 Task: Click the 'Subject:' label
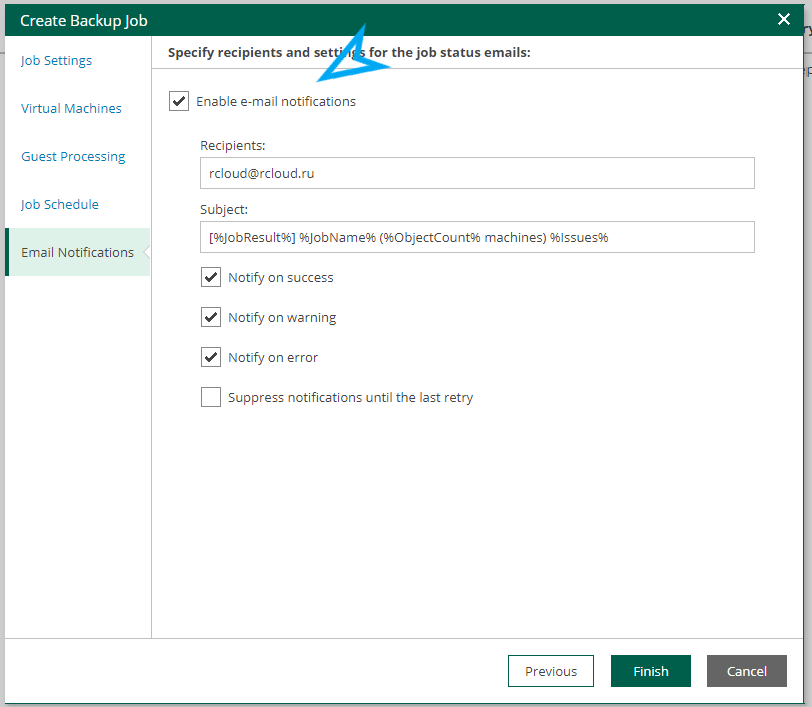click(x=224, y=210)
